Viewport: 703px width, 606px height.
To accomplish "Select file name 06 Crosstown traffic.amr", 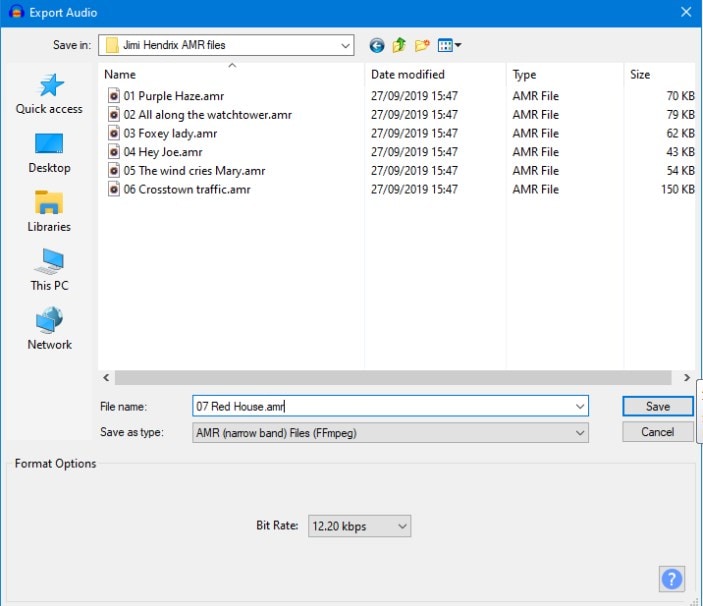I will point(187,190).
